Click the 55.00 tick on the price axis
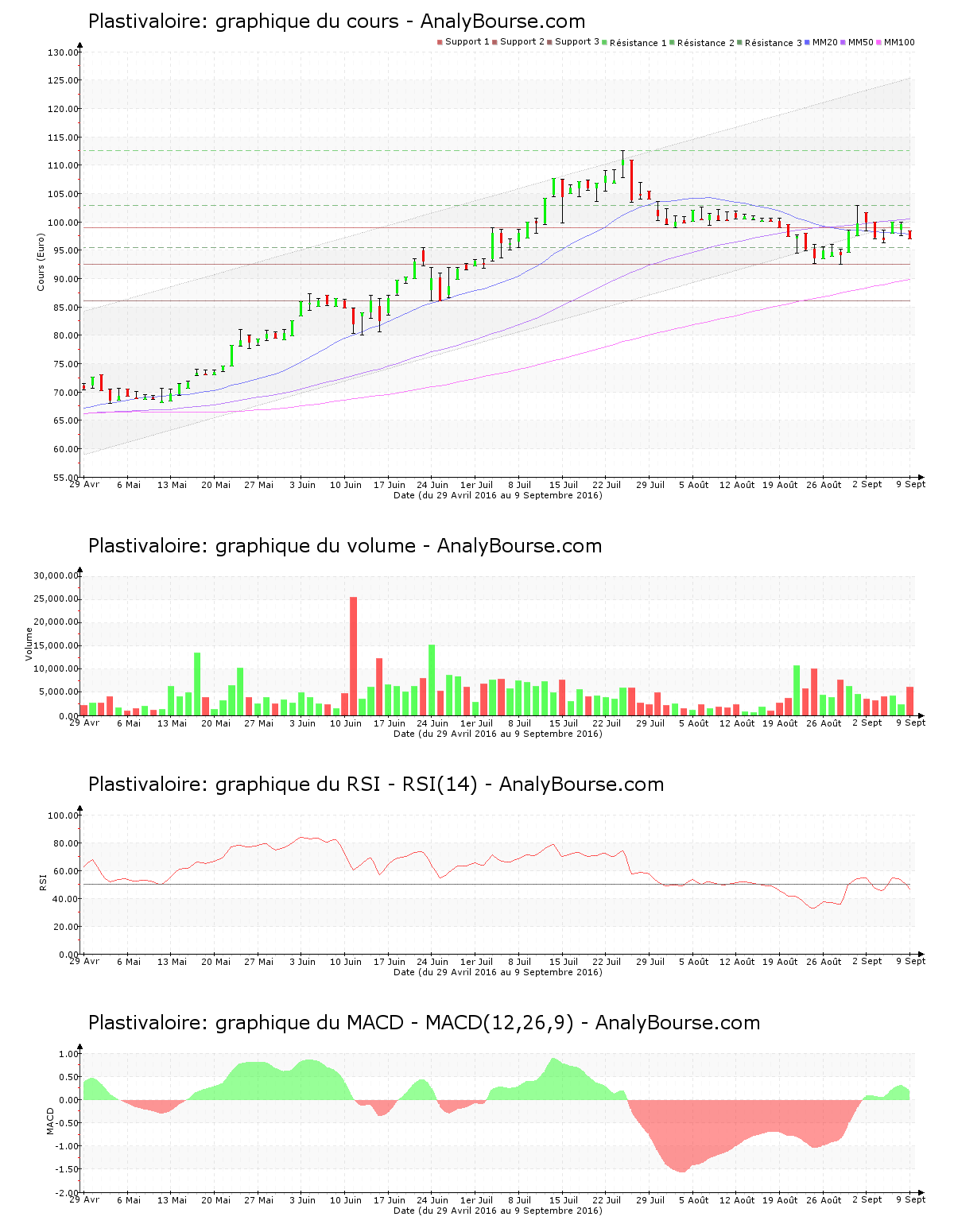The image size is (954, 1232). coord(65,478)
